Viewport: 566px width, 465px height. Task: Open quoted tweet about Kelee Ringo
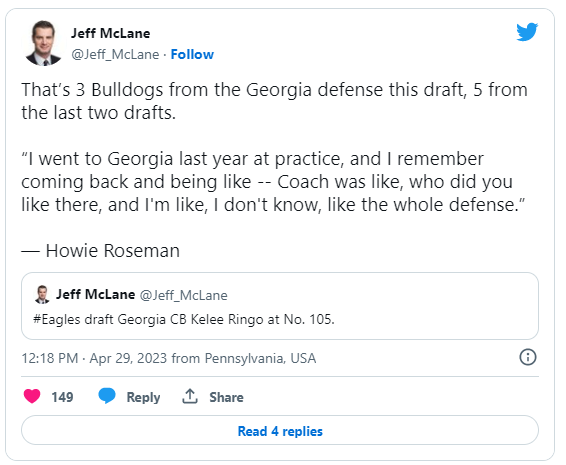(x=280, y=306)
